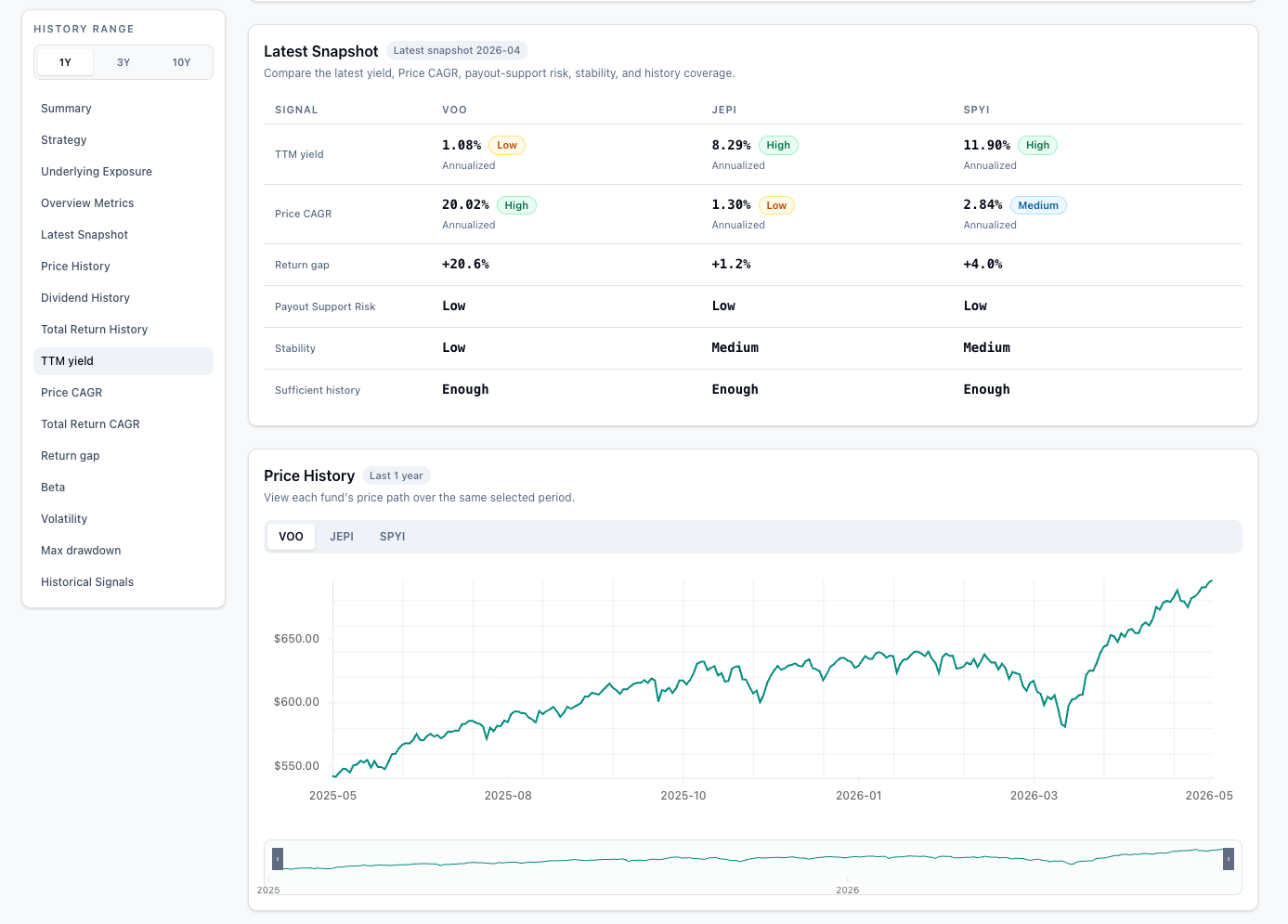Select the 1Y history range

click(x=65, y=62)
